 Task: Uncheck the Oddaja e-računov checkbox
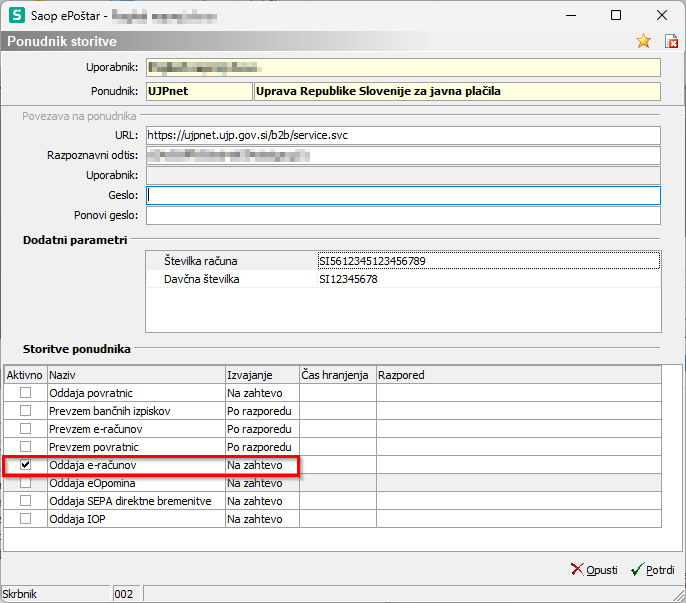(x=26, y=465)
